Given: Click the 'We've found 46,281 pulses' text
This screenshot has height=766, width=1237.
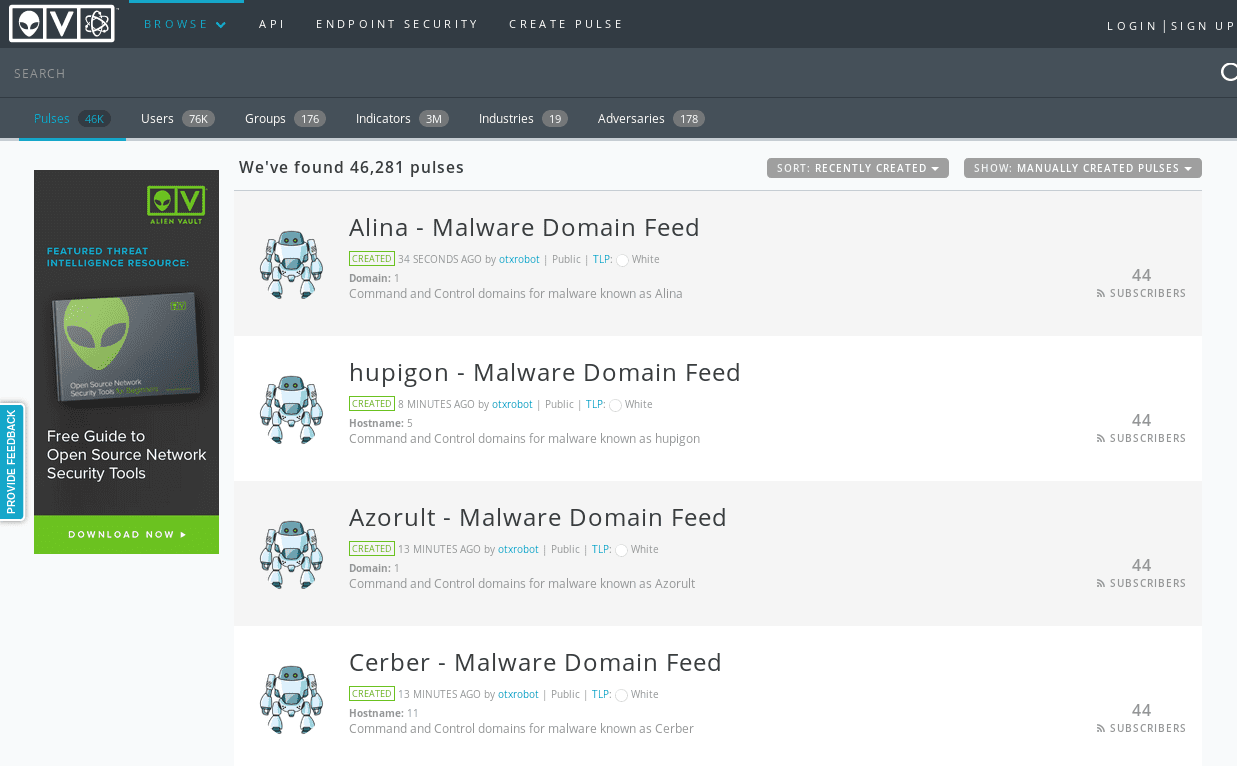Looking at the screenshot, I should 351,168.
